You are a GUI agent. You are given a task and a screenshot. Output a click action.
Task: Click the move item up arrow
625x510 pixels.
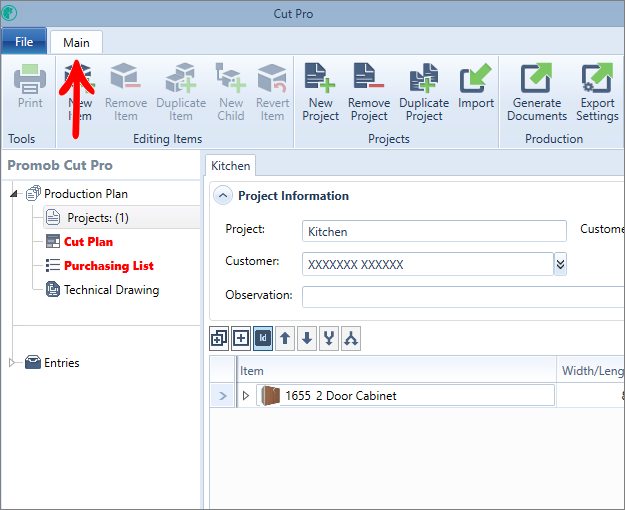[x=285, y=339]
